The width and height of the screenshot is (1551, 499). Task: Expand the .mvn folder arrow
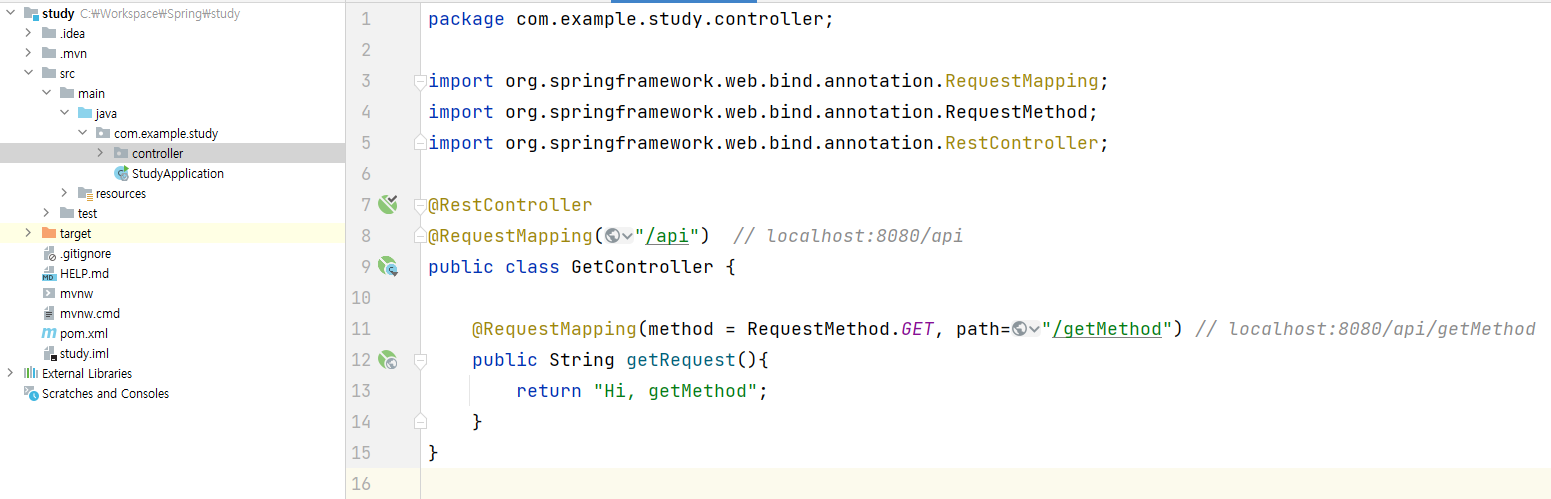[29, 54]
